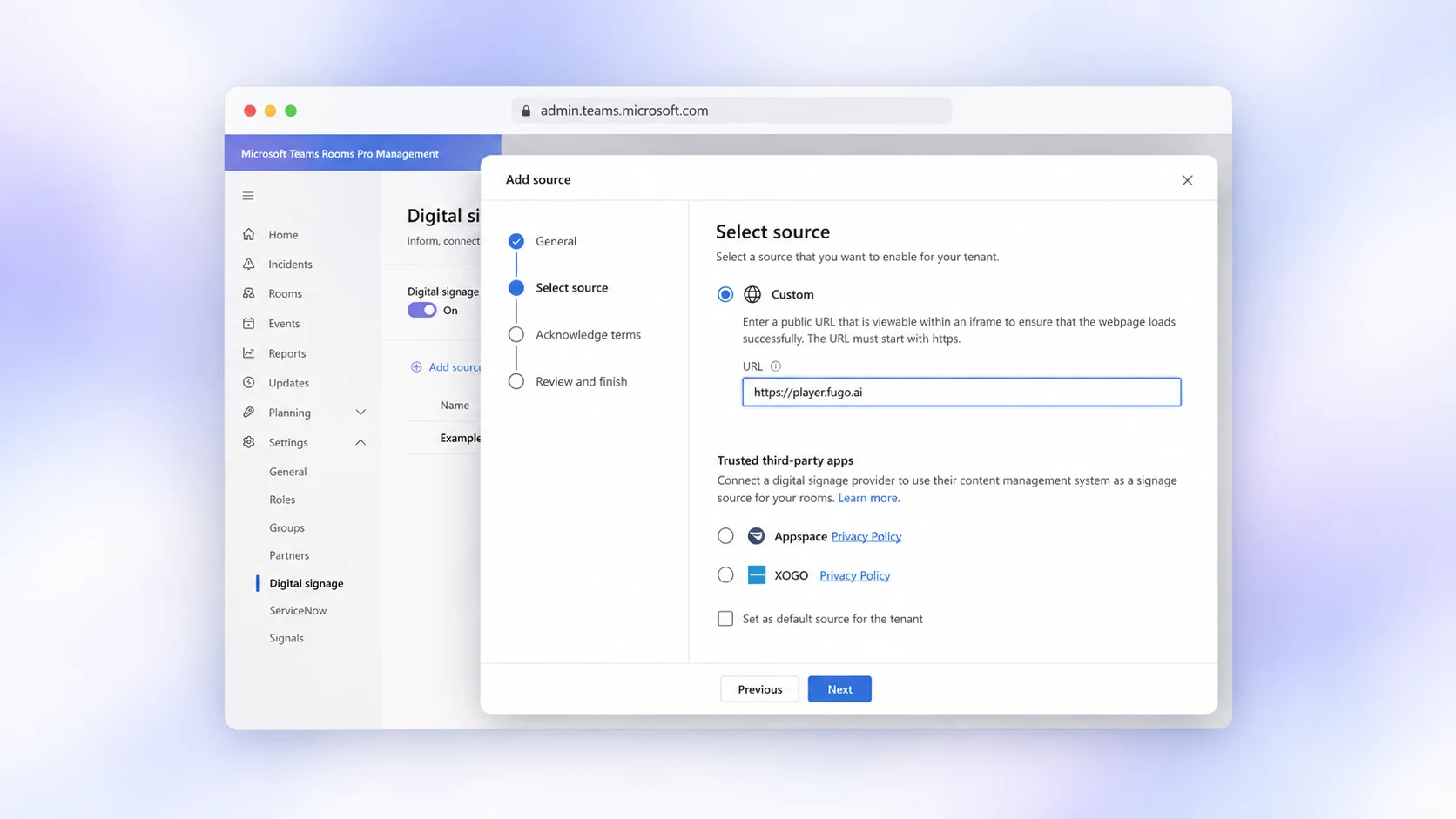Open the ServiceNow settings item

click(x=298, y=611)
